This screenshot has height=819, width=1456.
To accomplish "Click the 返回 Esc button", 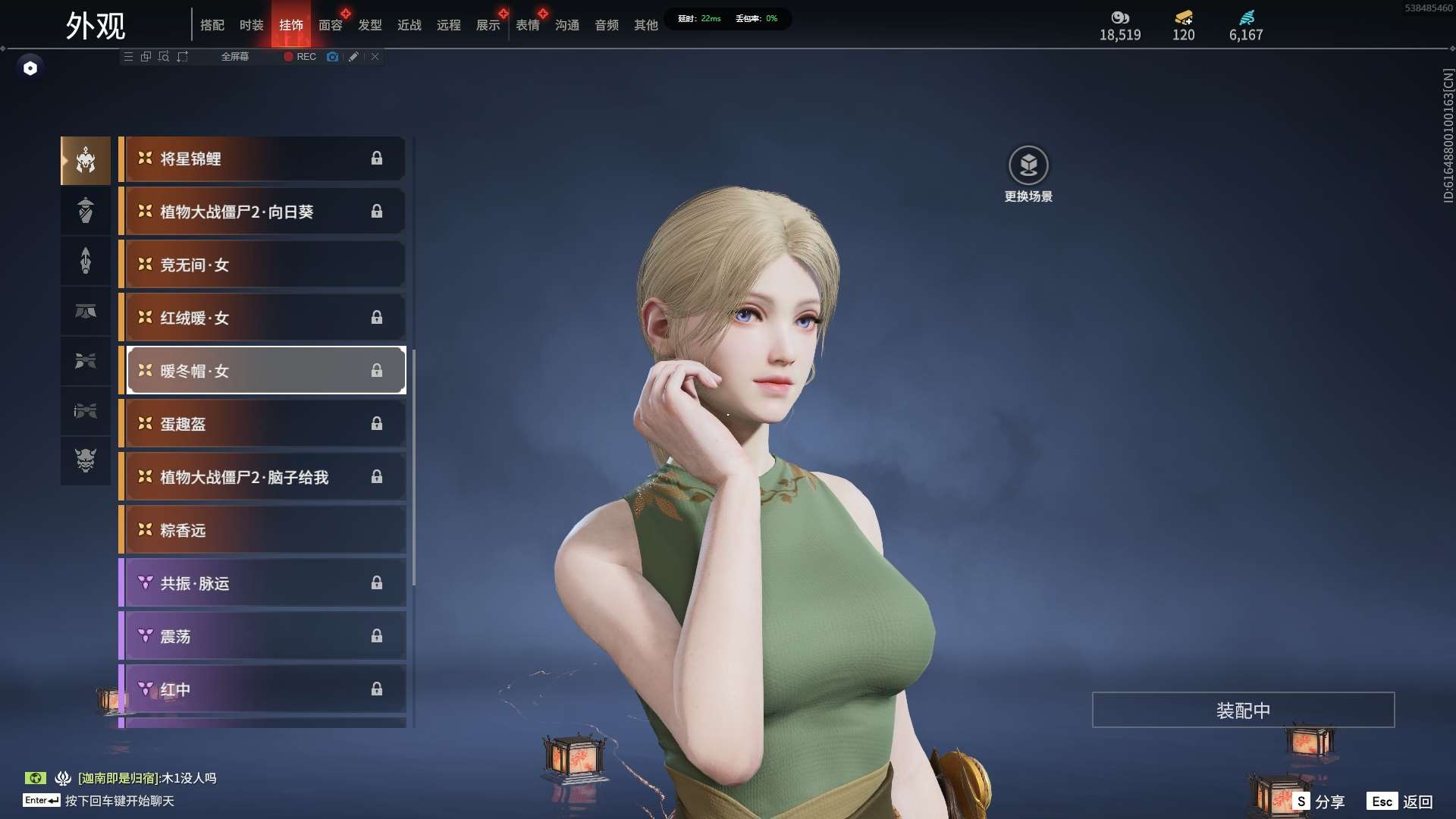I will point(1400,802).
